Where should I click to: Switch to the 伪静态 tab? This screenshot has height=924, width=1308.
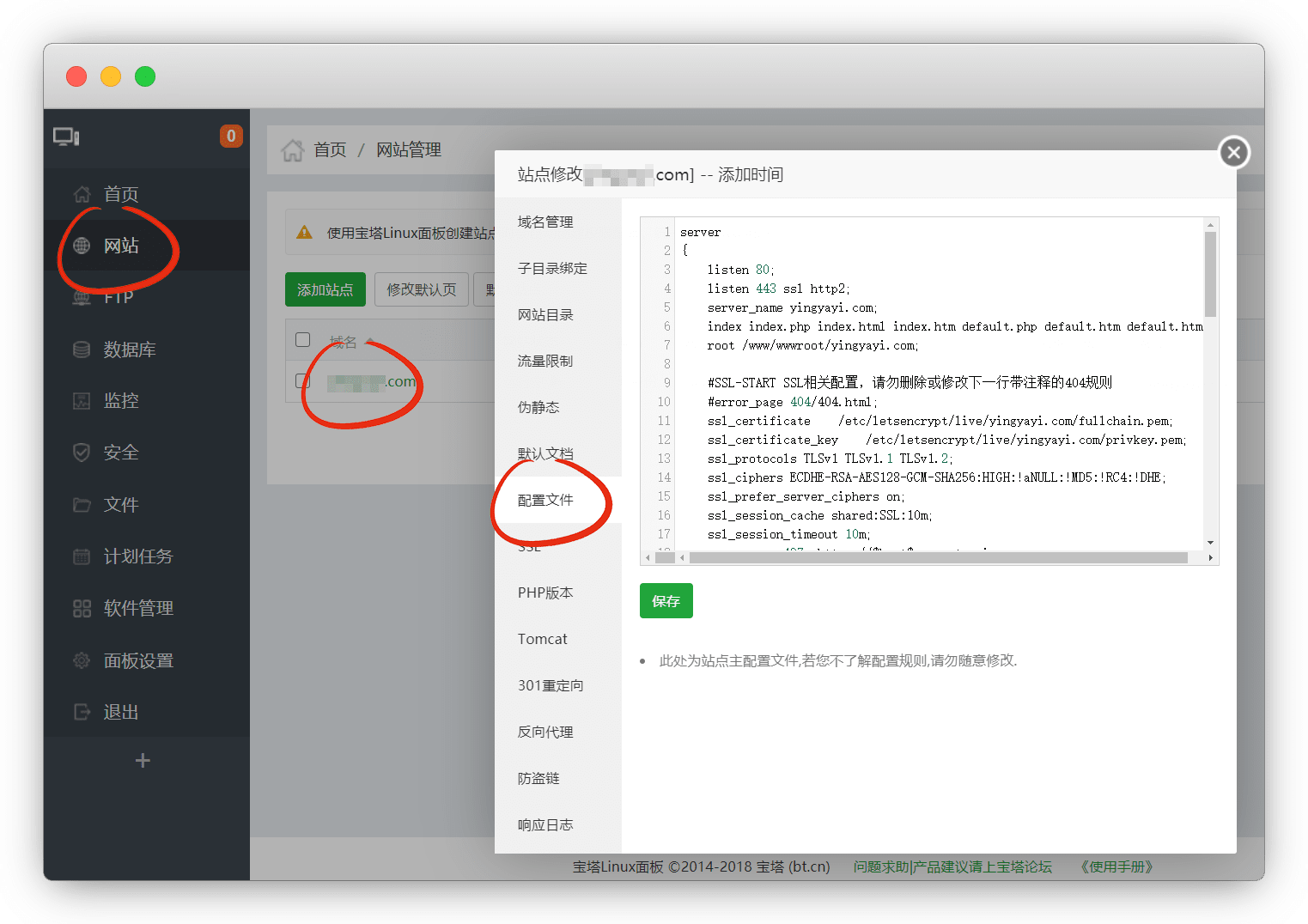point(538,408)
